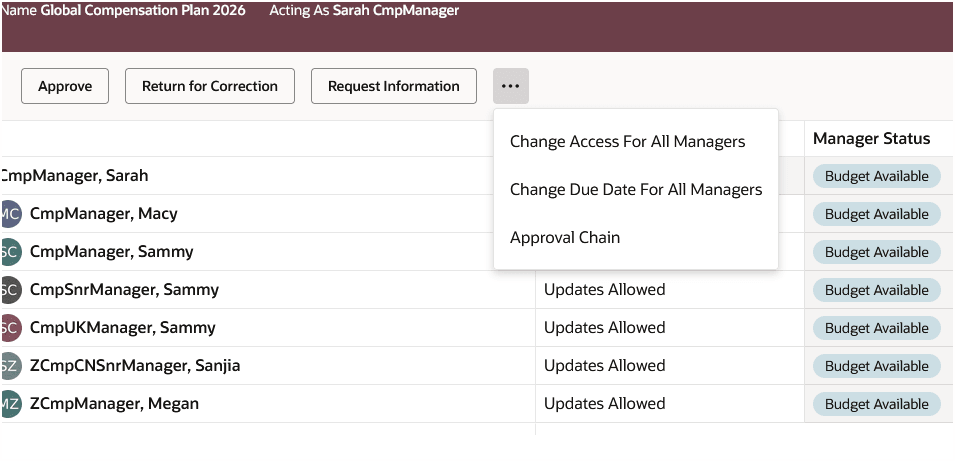Click the Approve button

coord(65,86)
